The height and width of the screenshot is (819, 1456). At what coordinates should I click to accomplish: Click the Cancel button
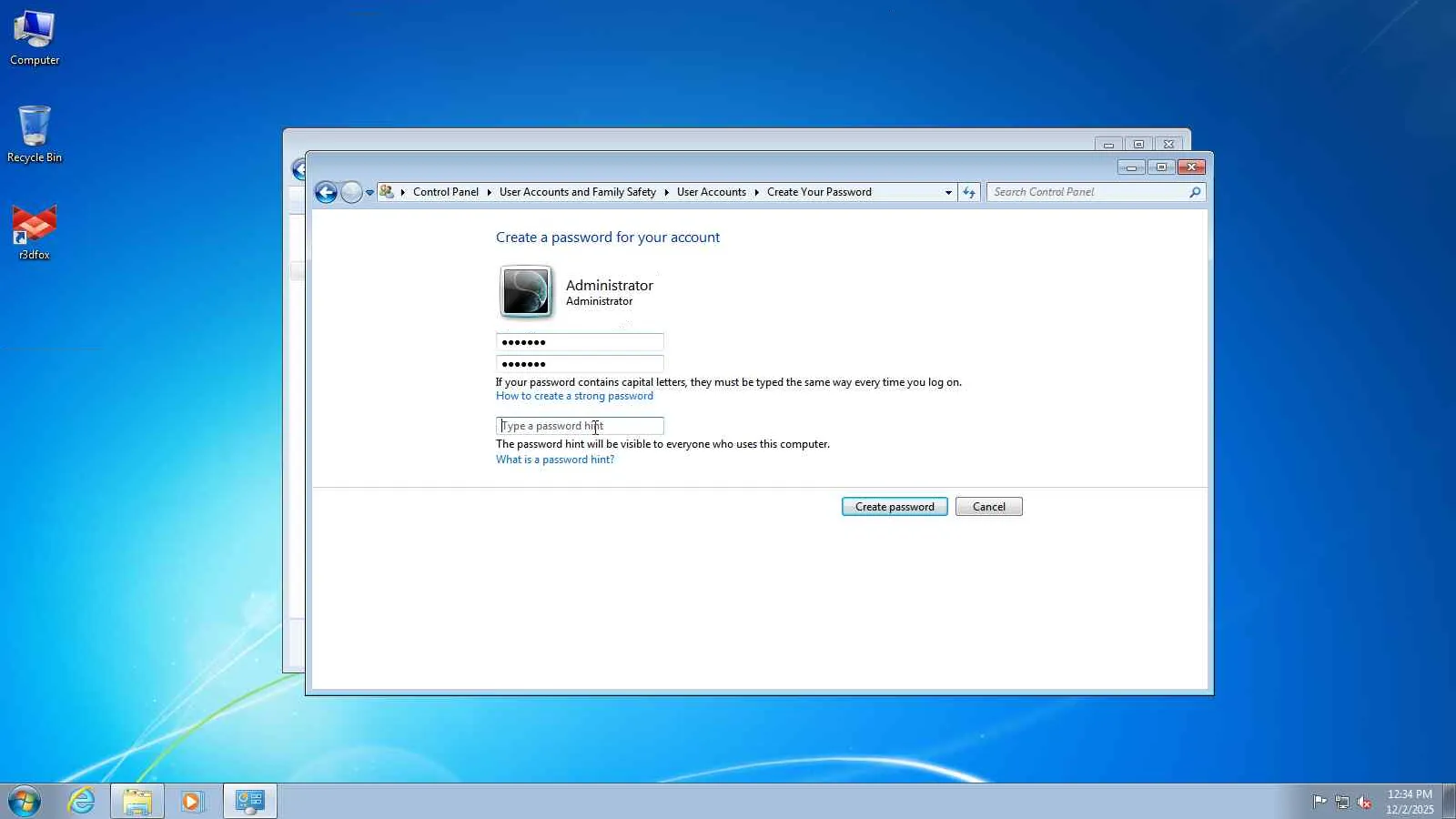pos(989,507)
